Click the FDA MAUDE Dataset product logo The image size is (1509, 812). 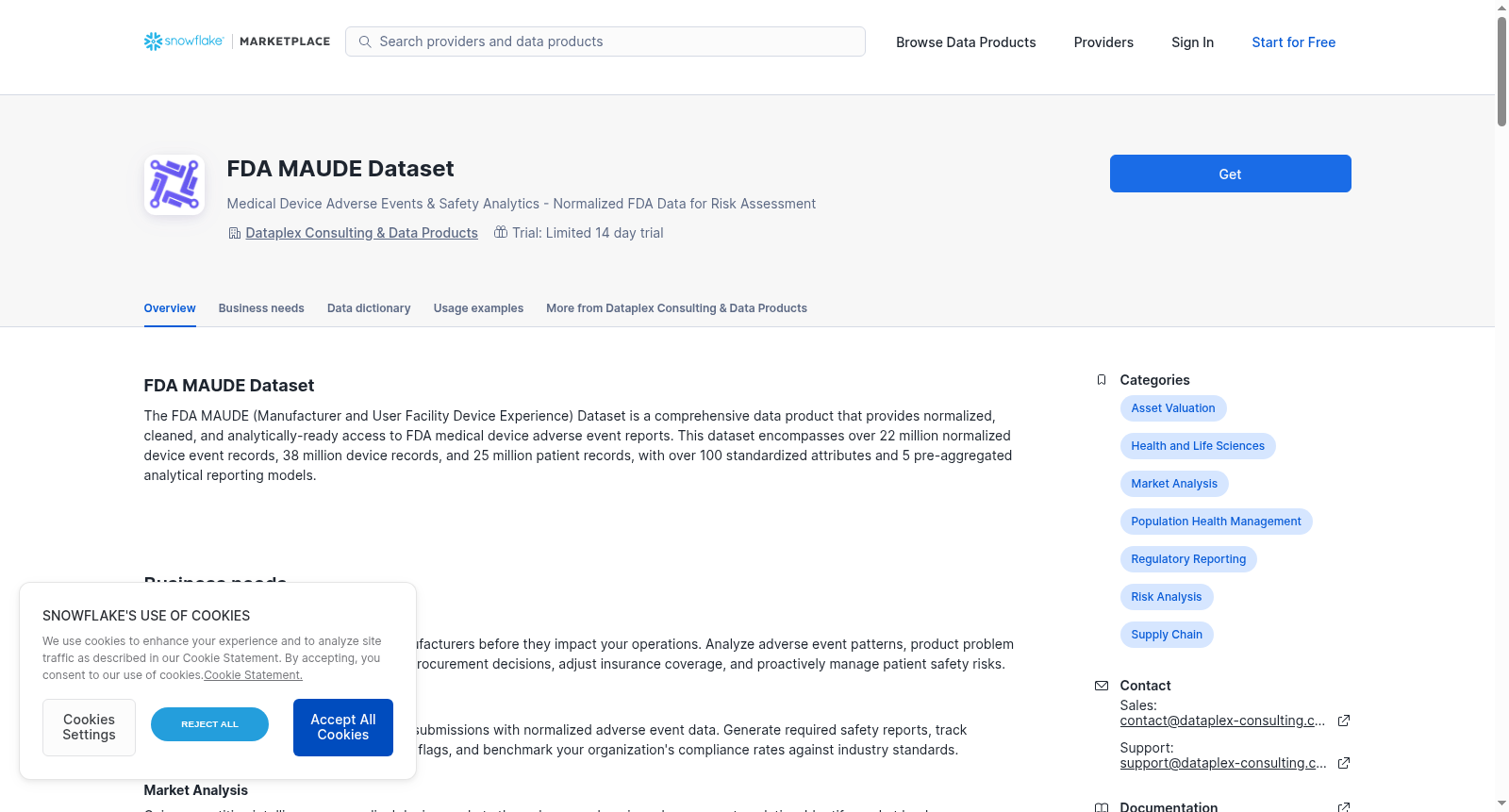coord(174,185)
